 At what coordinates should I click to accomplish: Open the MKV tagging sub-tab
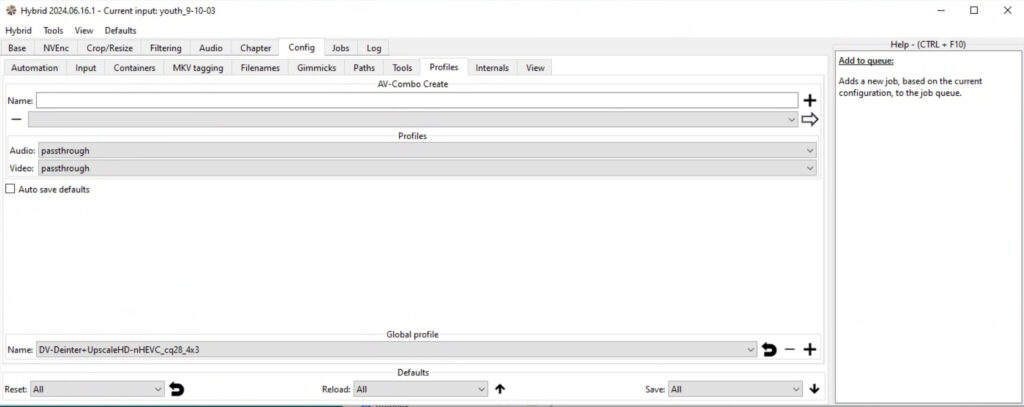tap(198, 68)
